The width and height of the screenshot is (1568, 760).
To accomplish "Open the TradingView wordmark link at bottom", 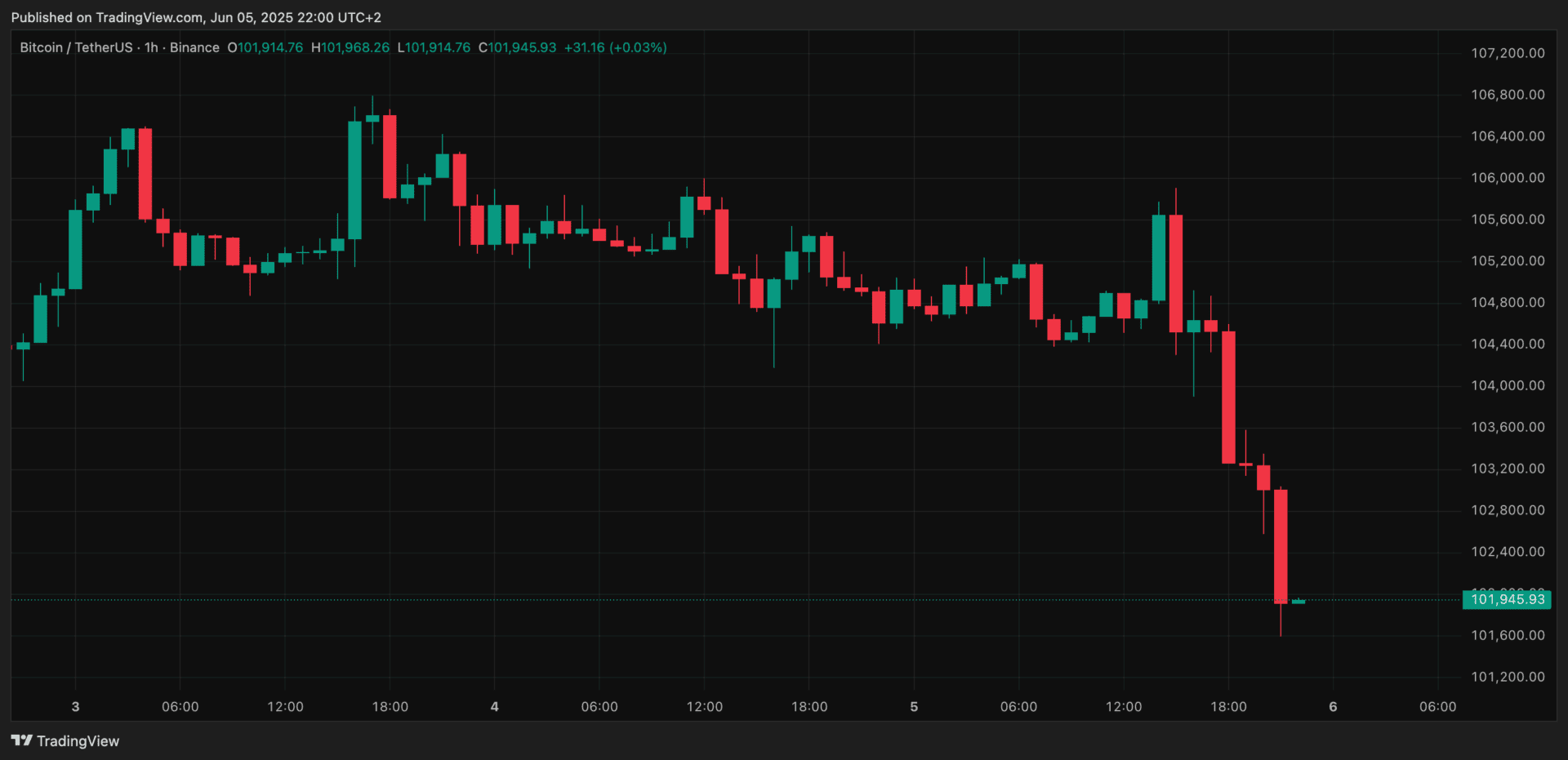I will [x=78, y=741].
